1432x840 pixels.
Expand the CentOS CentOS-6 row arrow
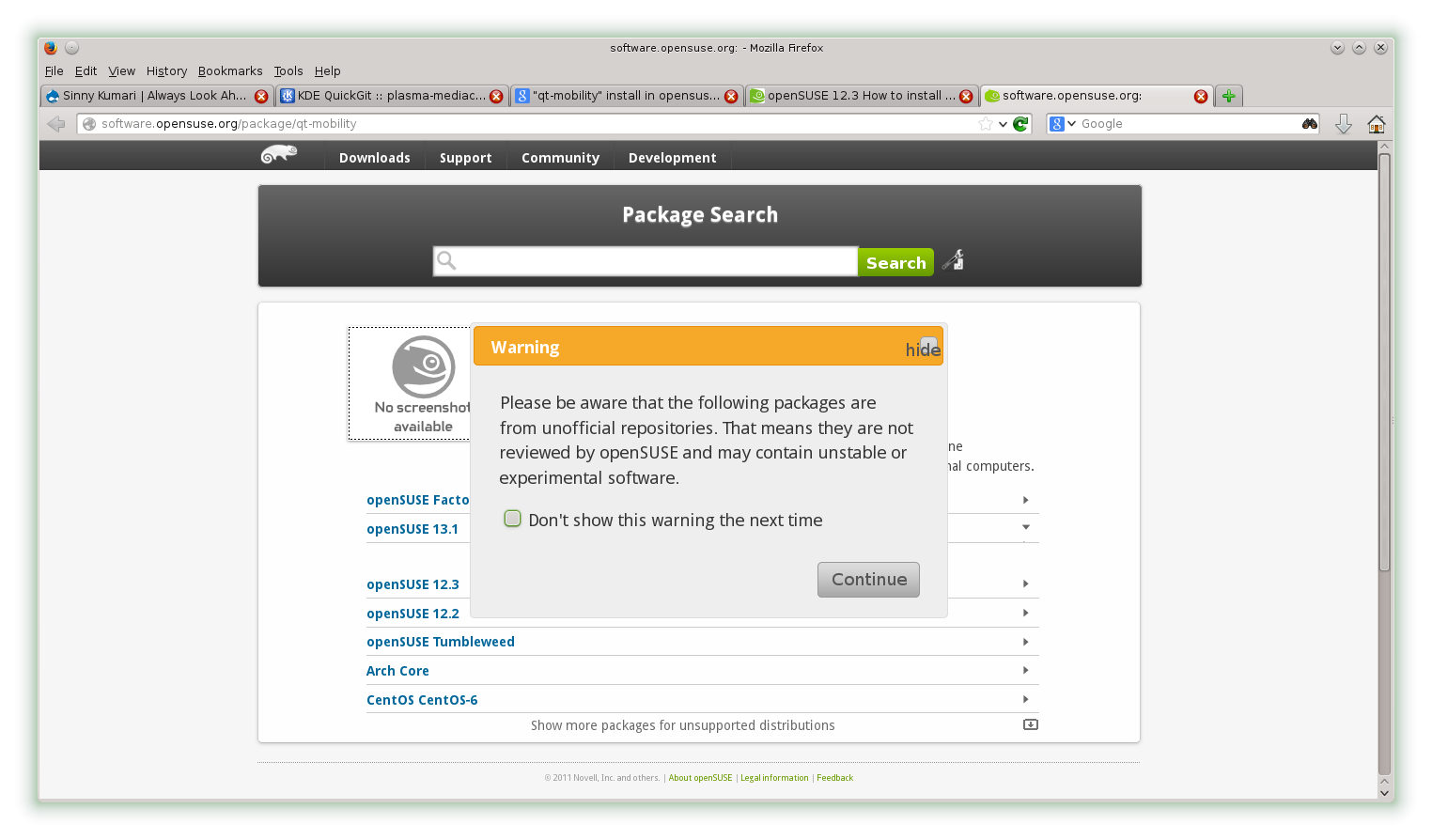tap(1026, 699)
